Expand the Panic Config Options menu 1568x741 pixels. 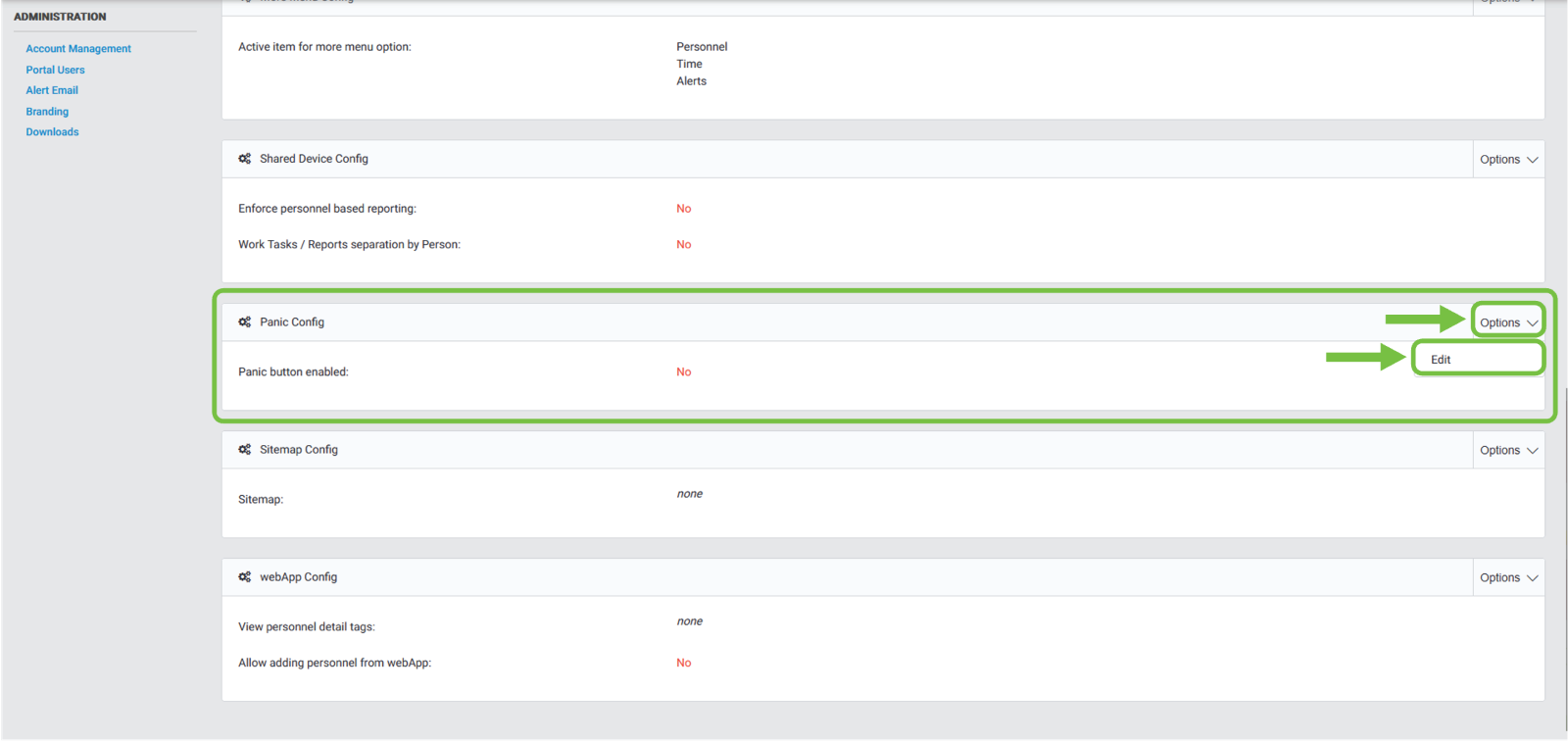1508,322
